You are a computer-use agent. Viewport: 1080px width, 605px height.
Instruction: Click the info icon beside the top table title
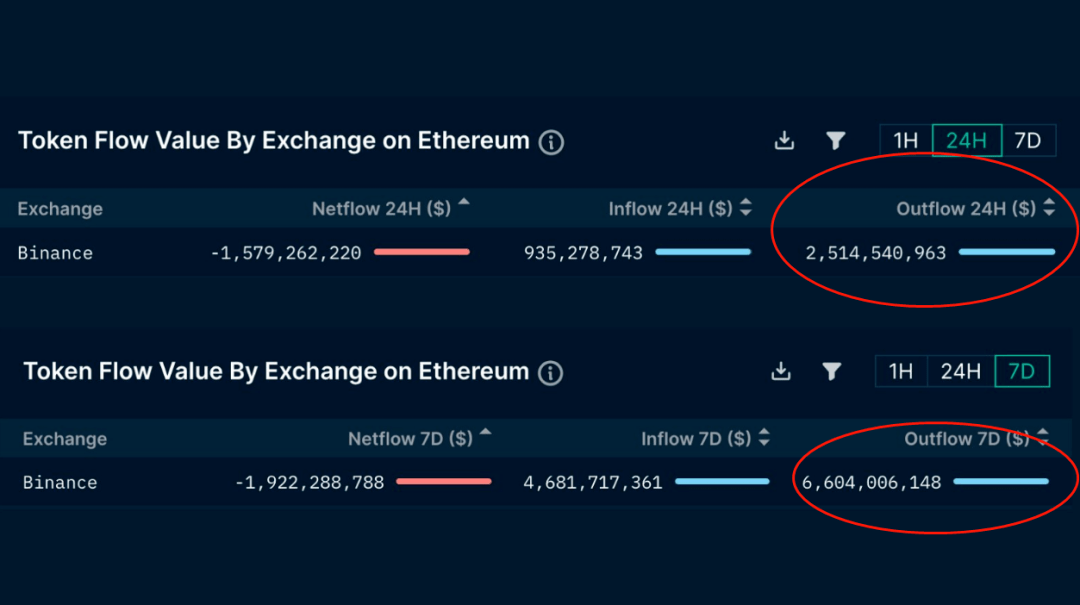pyautogui.click(x=551, y=142)
